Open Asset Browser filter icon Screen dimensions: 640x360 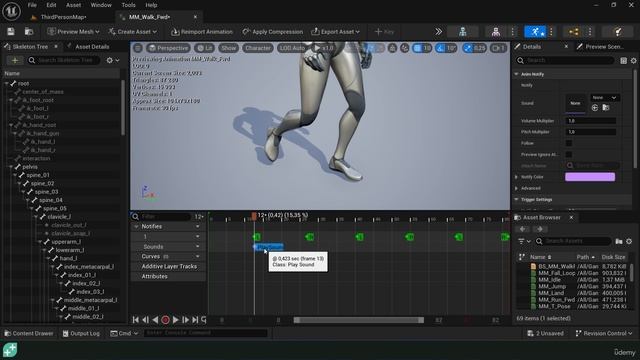point(524,241)
